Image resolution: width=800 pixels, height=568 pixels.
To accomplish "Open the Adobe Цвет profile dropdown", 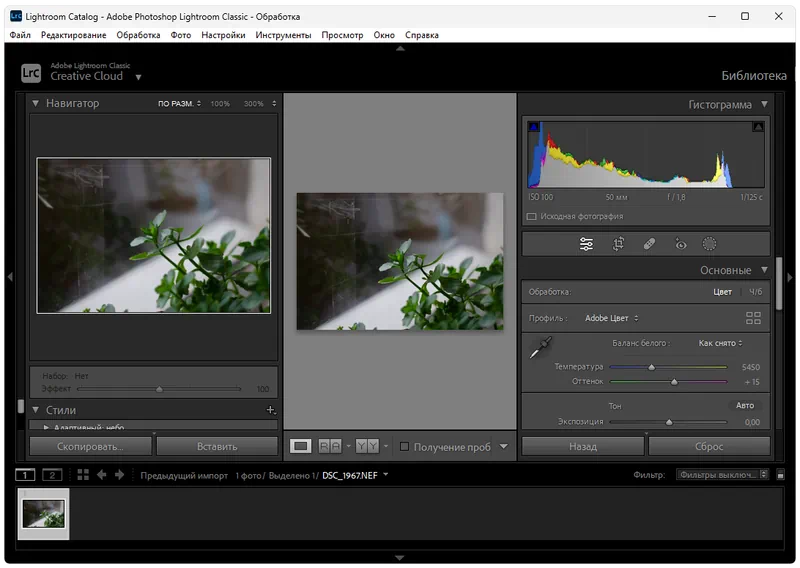I will tap(611, 318).
